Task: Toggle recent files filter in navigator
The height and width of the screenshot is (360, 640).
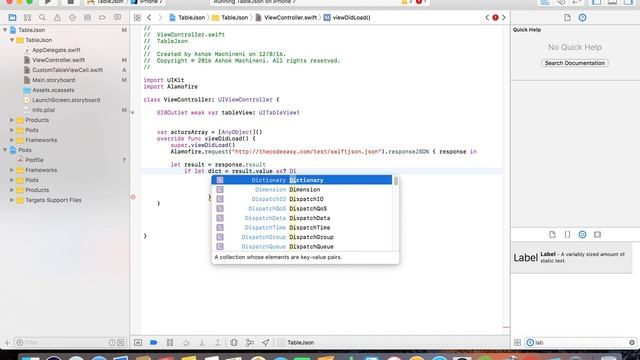Action: click(112, 342)
